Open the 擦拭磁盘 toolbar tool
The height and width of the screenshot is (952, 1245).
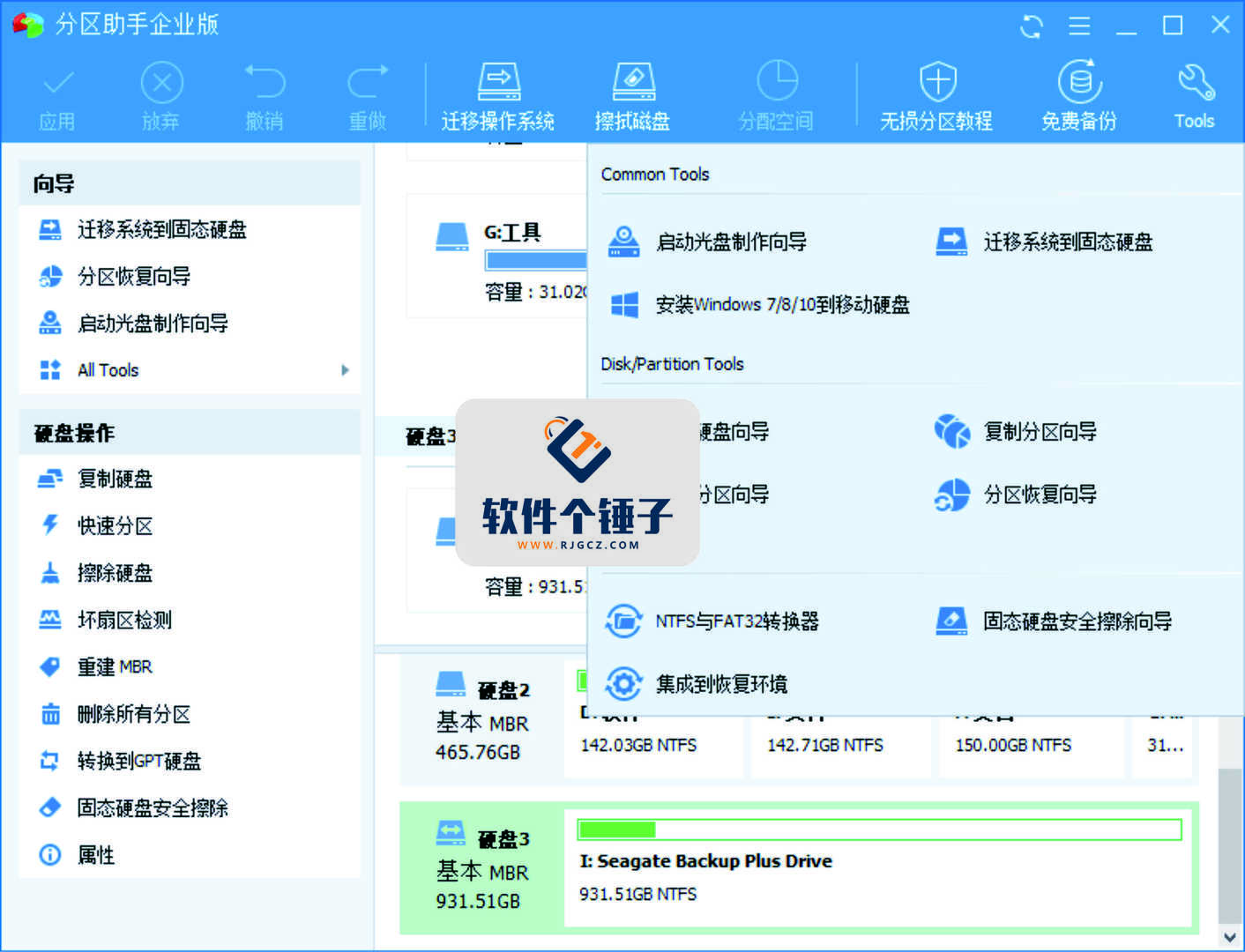(633, 97)
